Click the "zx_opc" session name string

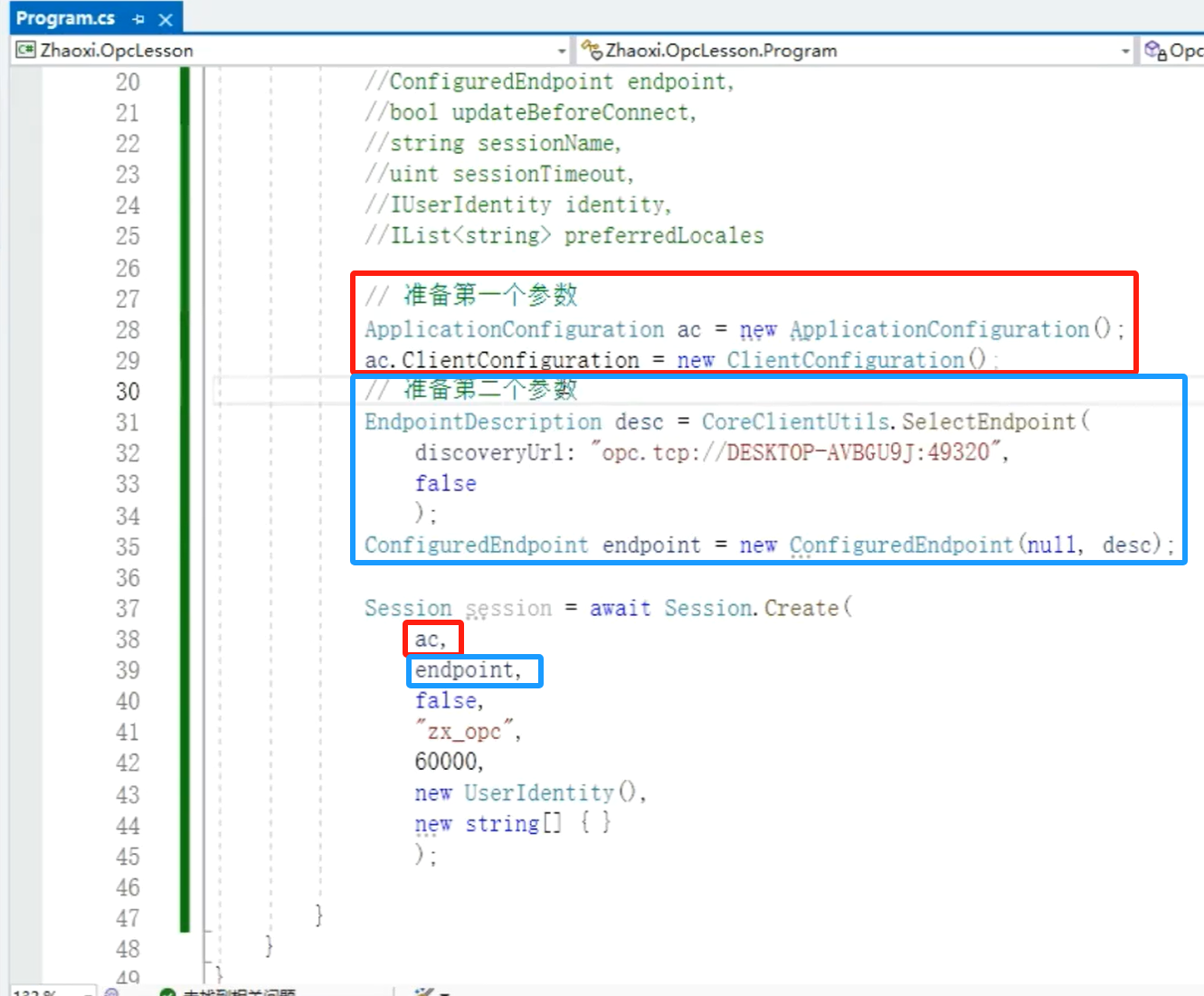[x=464, y=731]
